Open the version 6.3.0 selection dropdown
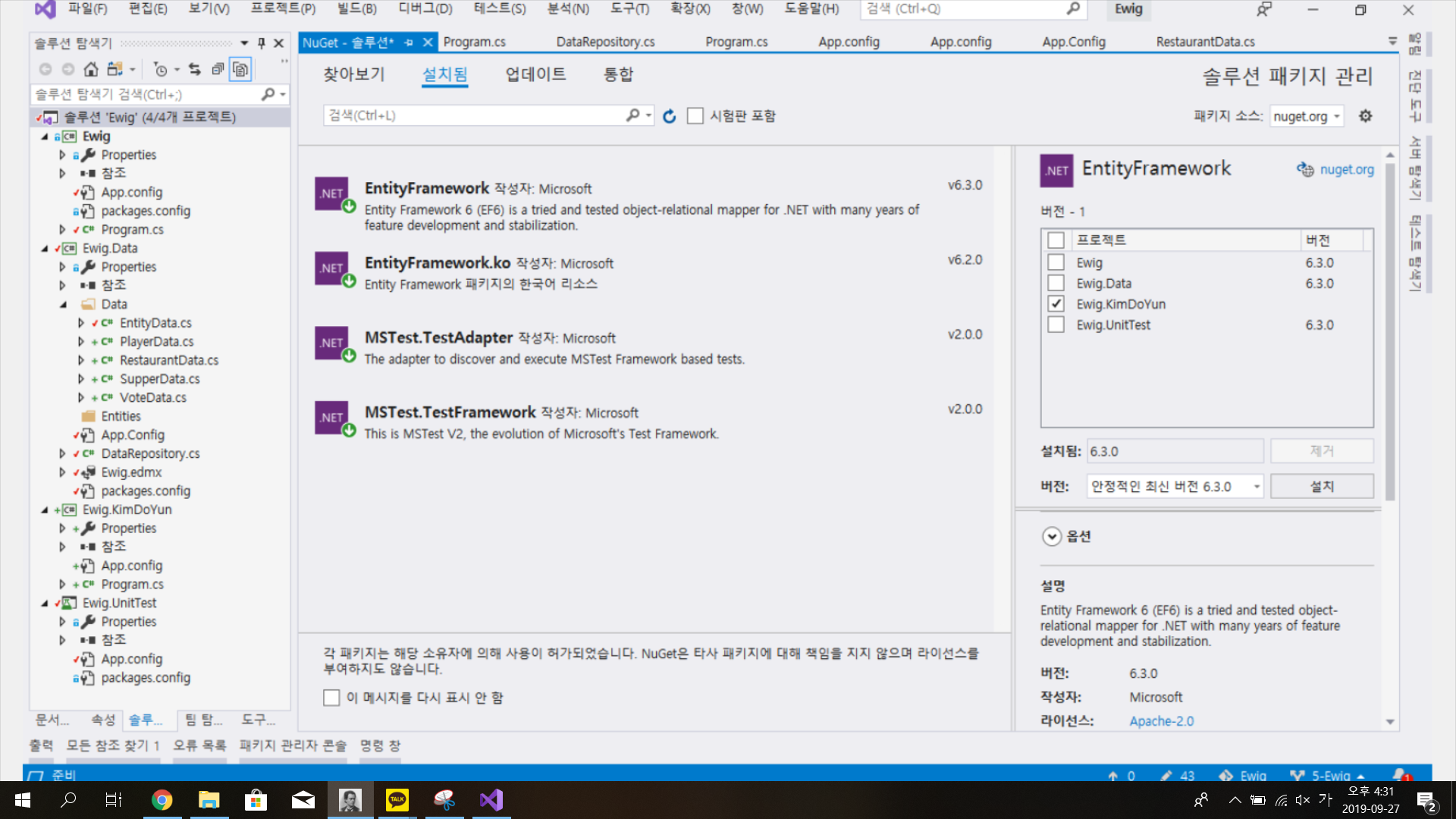The width and height of the screenshot is (1456, 819). pyautogui.click(x=1175, y=486)
